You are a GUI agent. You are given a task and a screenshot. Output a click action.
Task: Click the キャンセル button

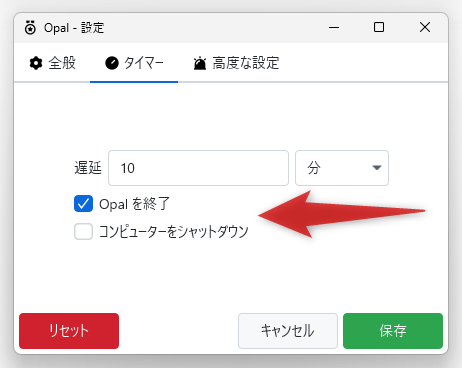point(288,331)
